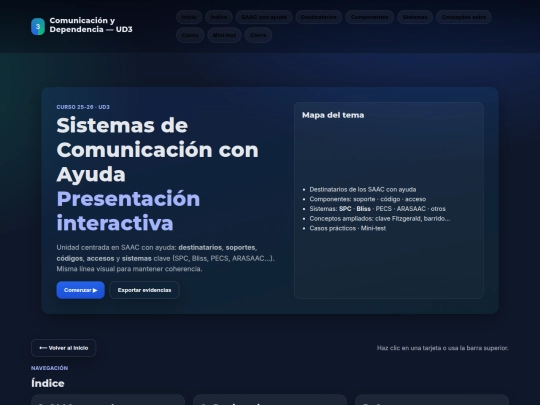540x405 pixels.
Task: Open the Casos nav pill
Action: pyautogui.click(x=190, y=35)
